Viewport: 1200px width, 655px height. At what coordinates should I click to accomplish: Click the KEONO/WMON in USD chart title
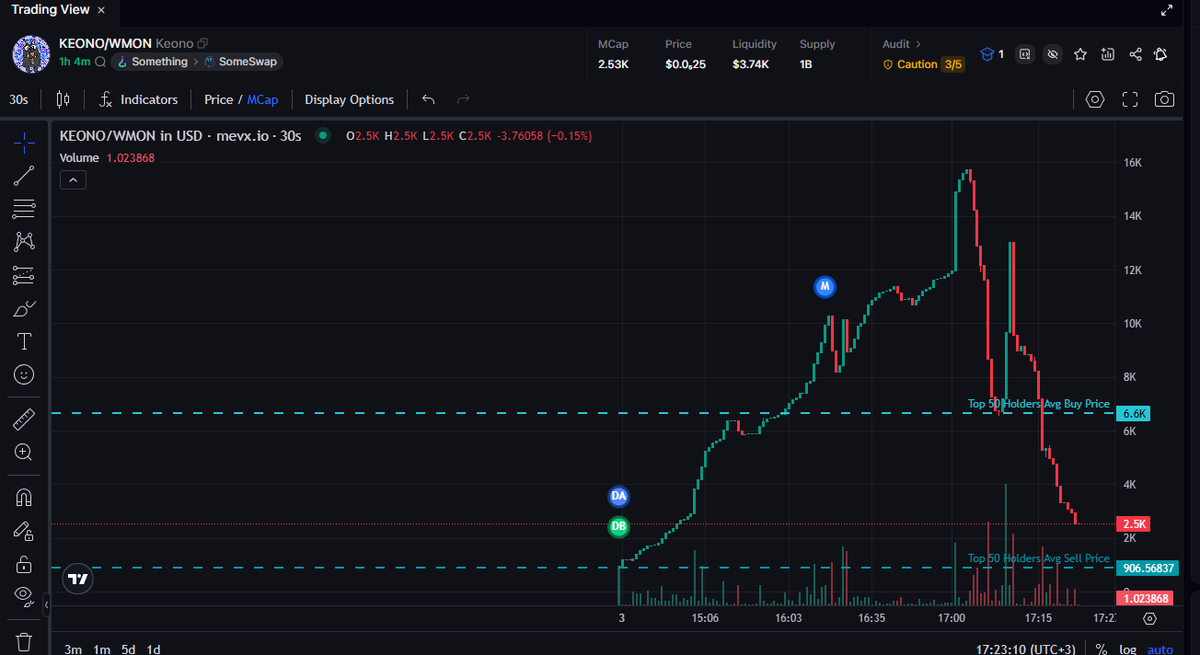[180, 136]
